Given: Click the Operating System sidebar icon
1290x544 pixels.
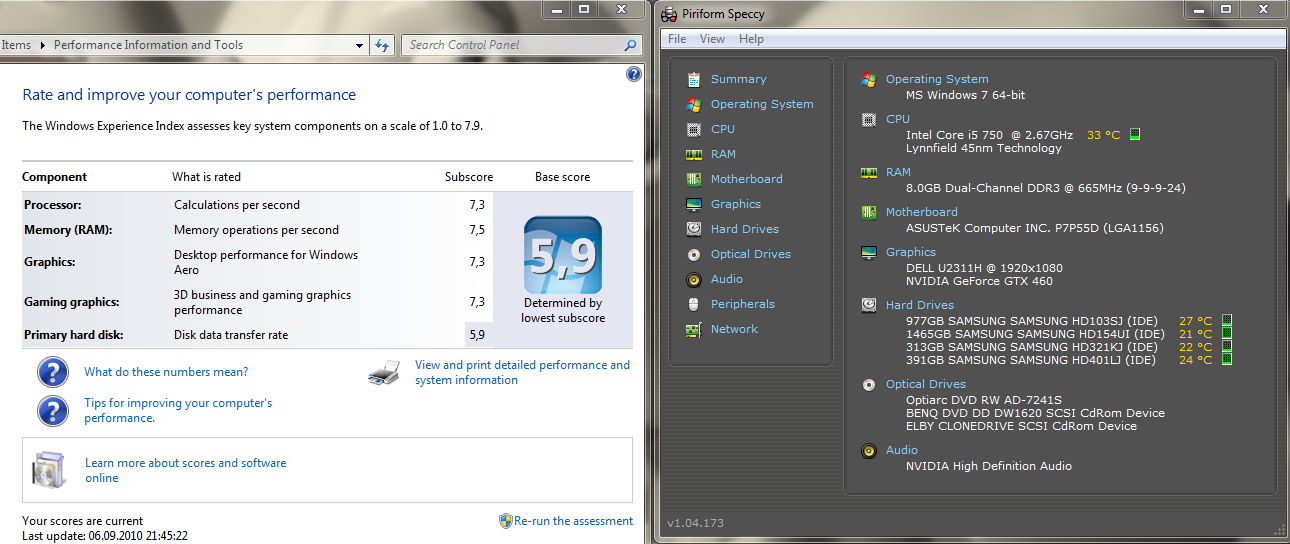Looking at the screenshot, I should [x=693, y=104].
